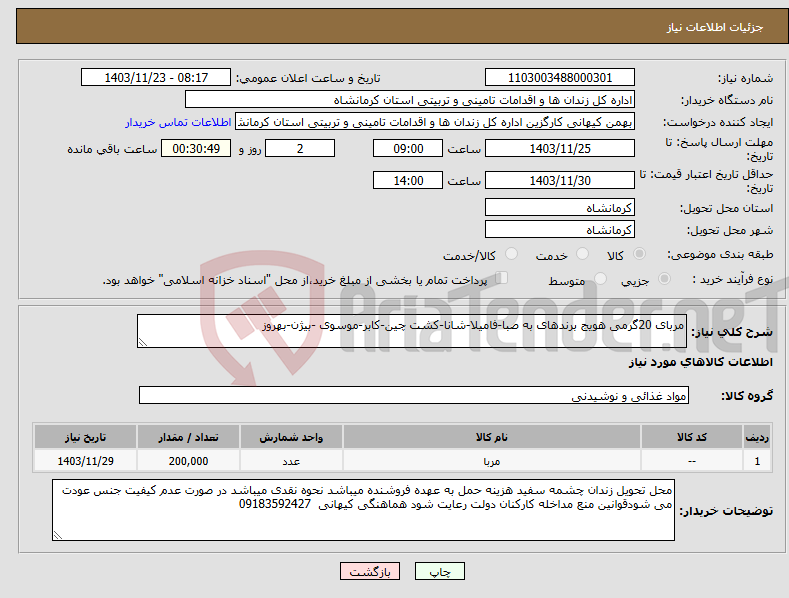The image size is (789, 598).
Task: Click the quantity cell 200,000
Action: pyautogui.click(x=188, y=461)
